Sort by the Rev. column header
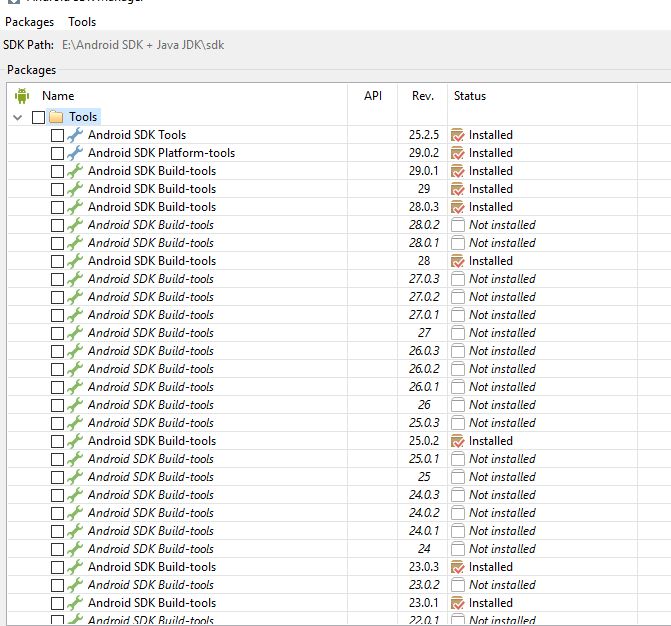 [x=423, y=96]
